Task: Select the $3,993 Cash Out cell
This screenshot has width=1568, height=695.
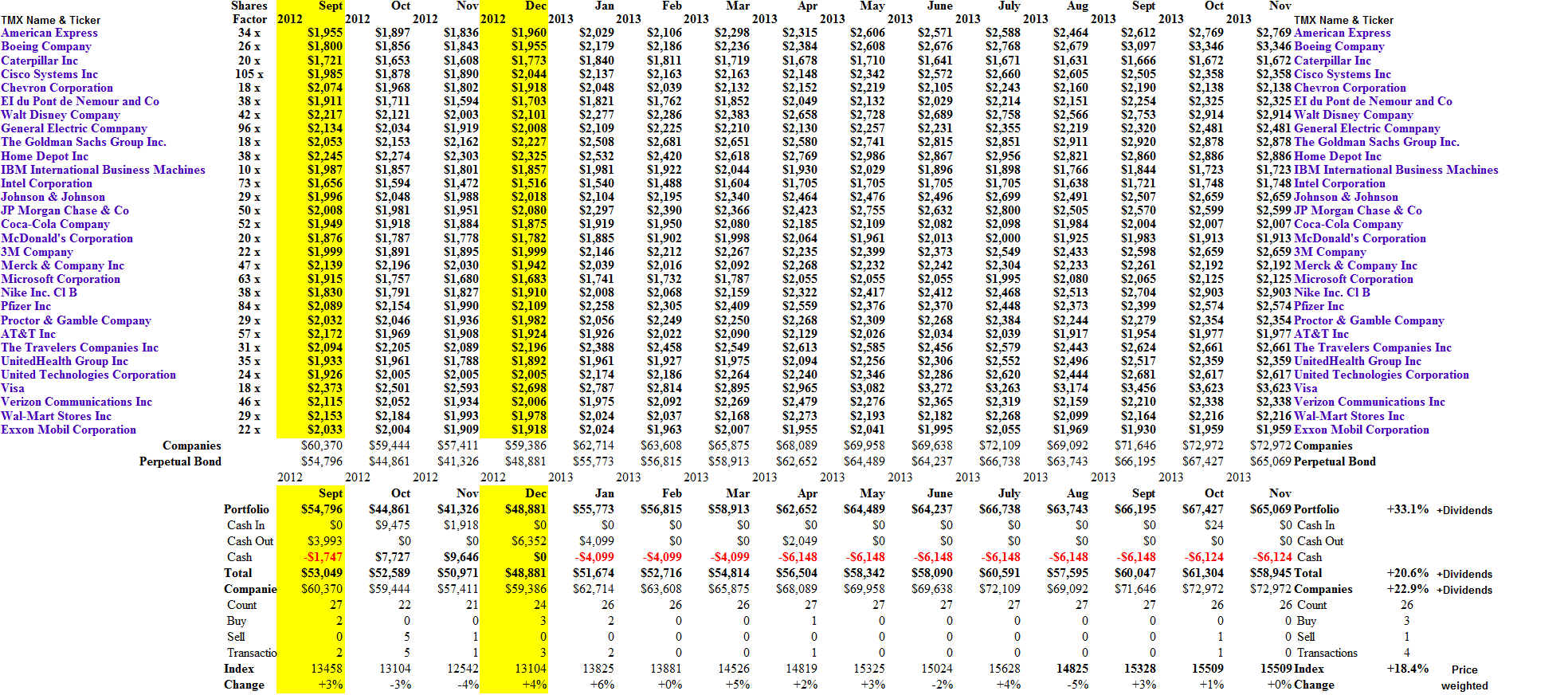Action: pyautogui.click(x=325, y=541)
